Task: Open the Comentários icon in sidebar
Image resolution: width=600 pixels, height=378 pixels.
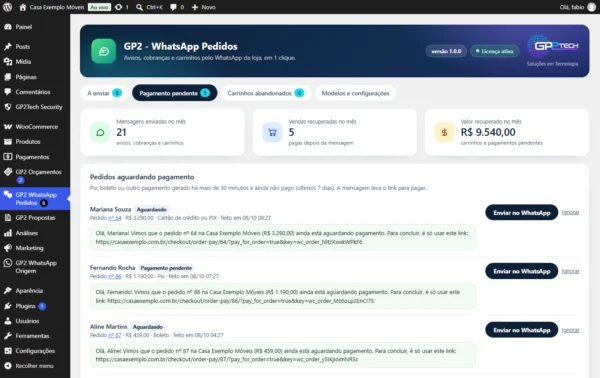Action: coord(8,92)
